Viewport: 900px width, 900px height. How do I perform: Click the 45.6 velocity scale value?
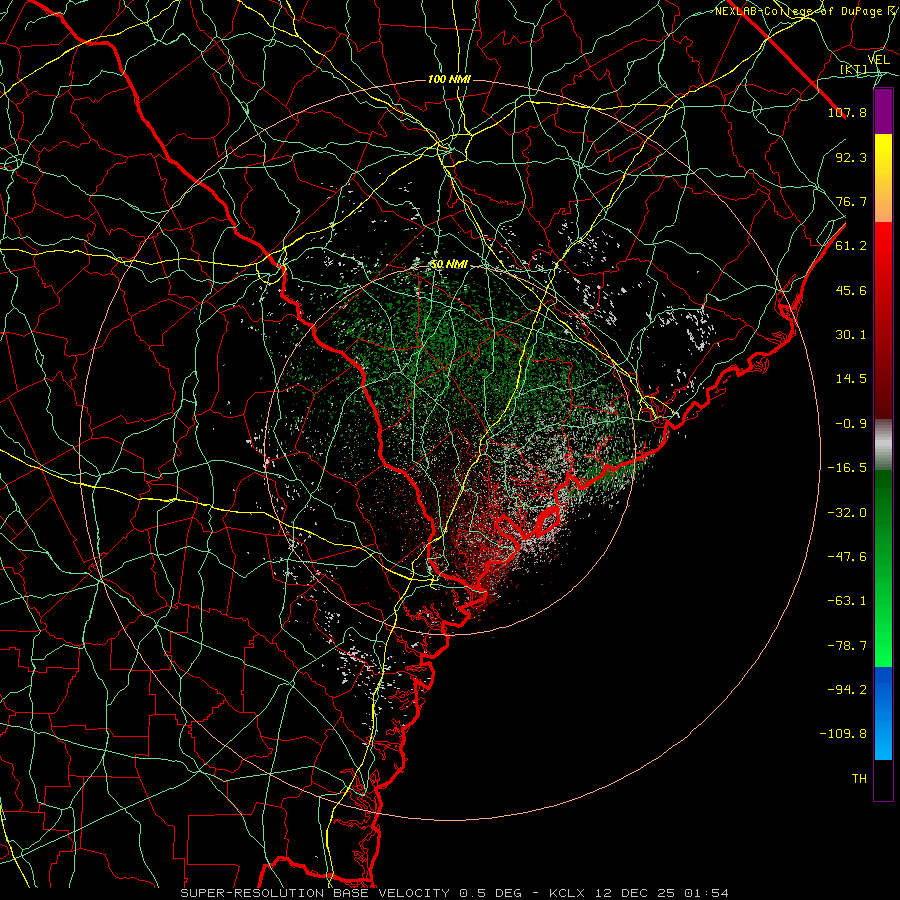pos(851,290)
